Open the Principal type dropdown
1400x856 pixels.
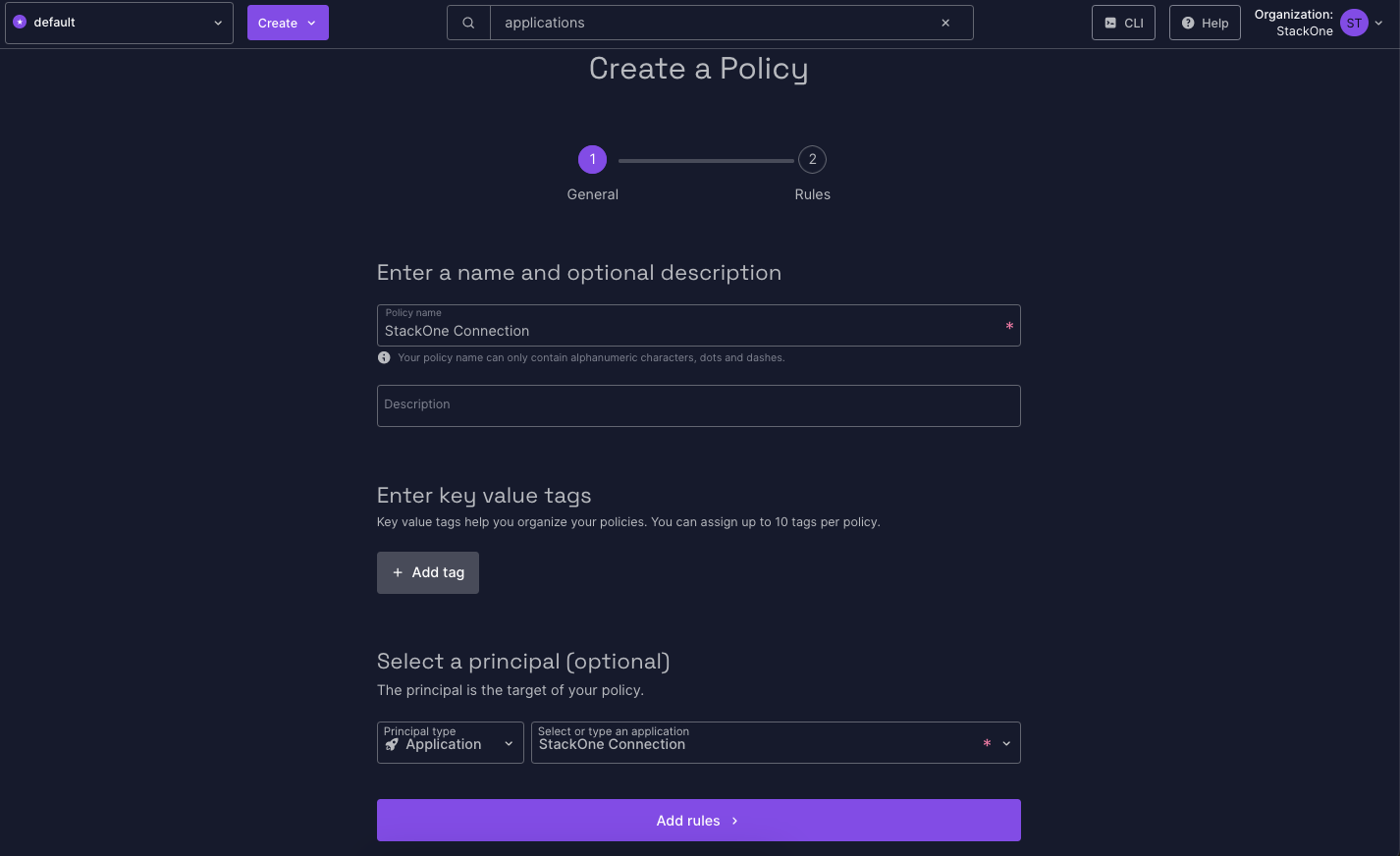(510, 744)
